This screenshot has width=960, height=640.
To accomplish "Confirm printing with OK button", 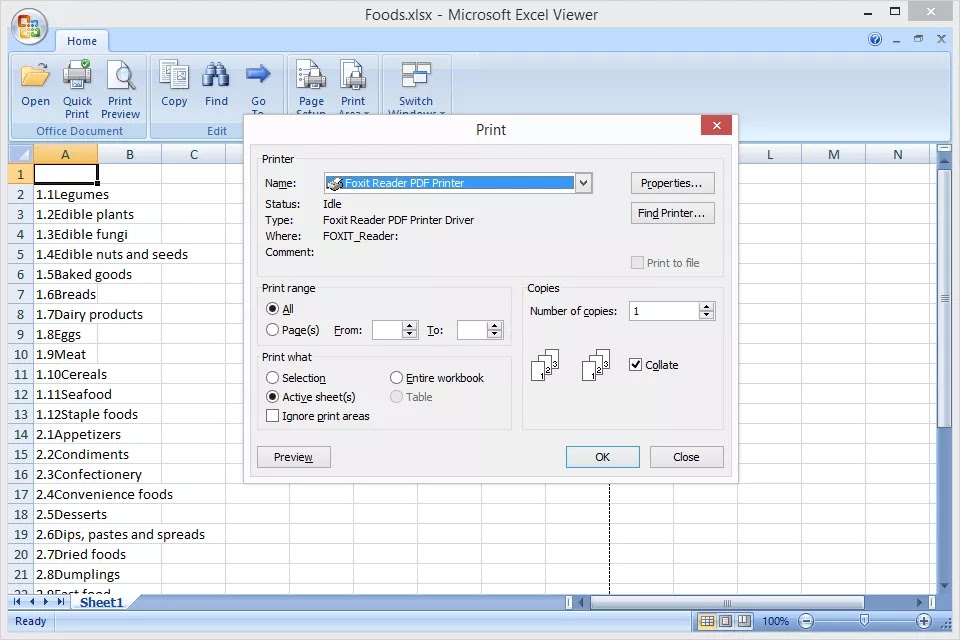I will 602,457.
